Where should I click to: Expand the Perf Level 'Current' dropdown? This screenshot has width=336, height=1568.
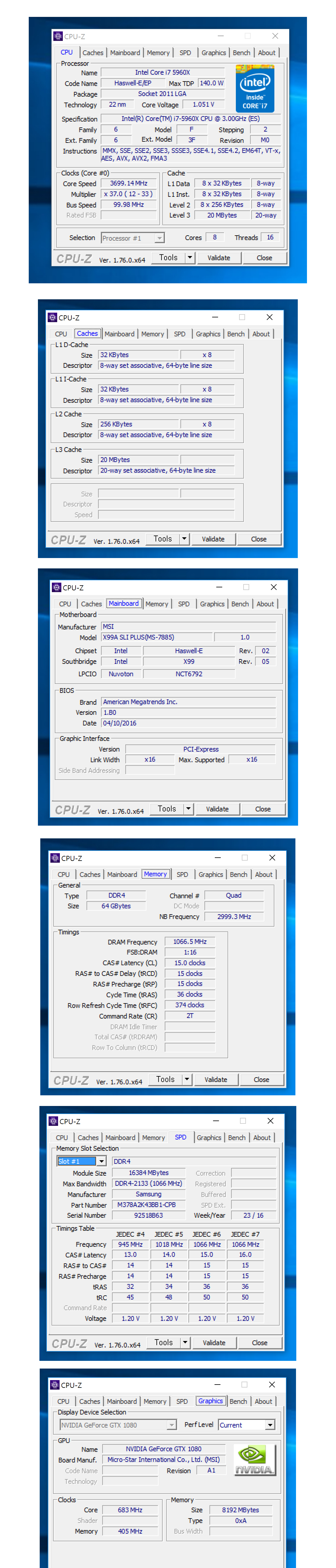[270, 1425]
